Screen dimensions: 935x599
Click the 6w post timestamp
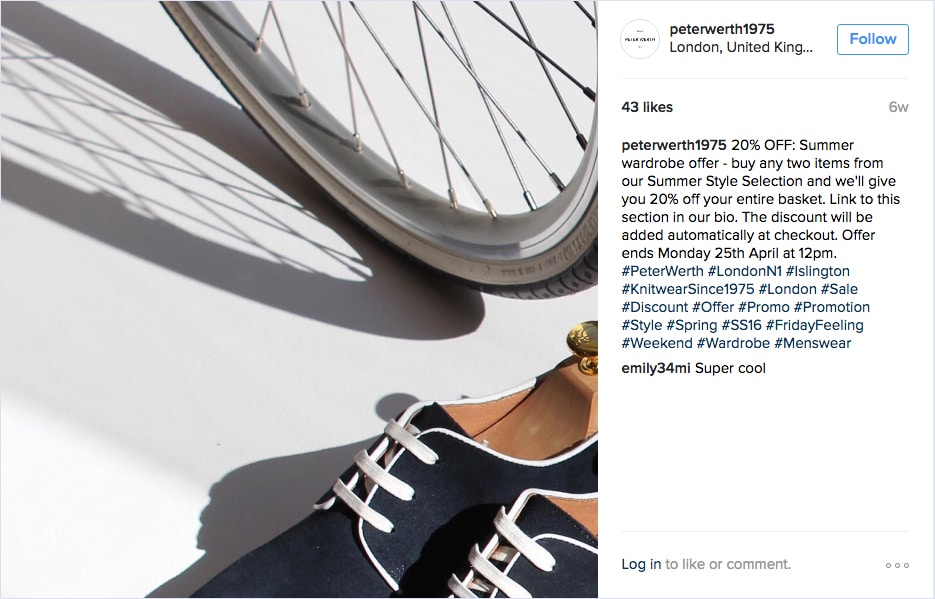coord(898,107)
